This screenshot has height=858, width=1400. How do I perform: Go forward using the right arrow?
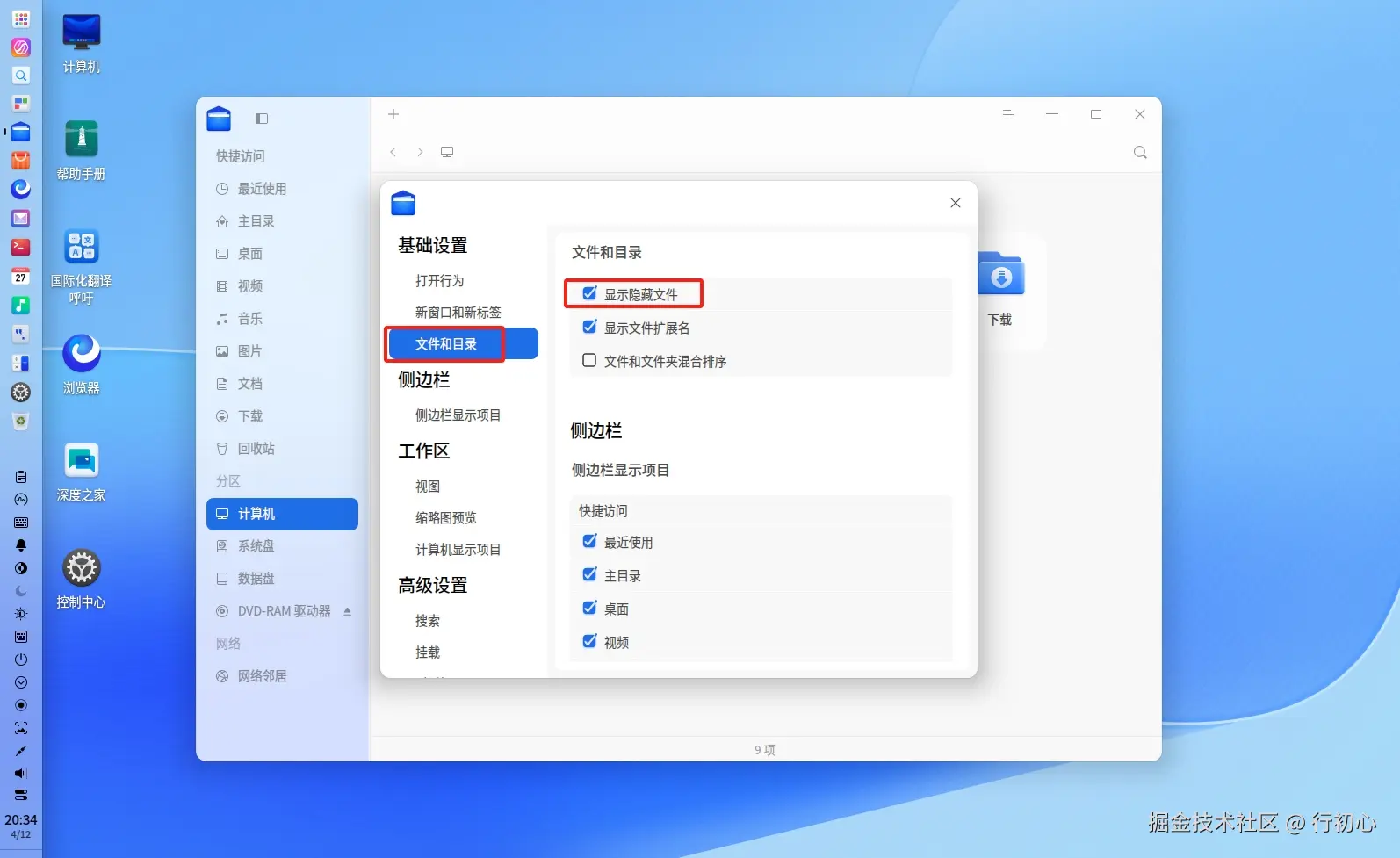tap(420, 152)
